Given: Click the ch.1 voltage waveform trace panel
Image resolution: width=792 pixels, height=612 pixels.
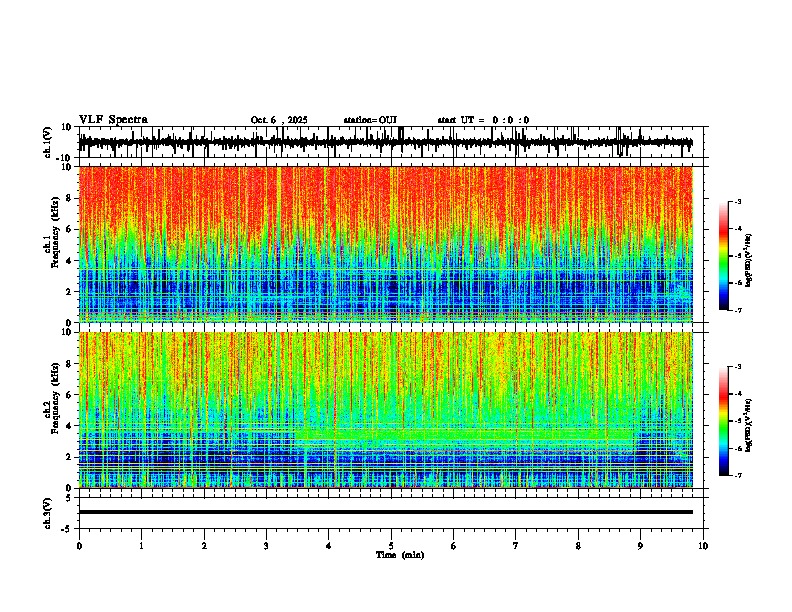Looking at the screenshot, I should [x=391, y=142].
